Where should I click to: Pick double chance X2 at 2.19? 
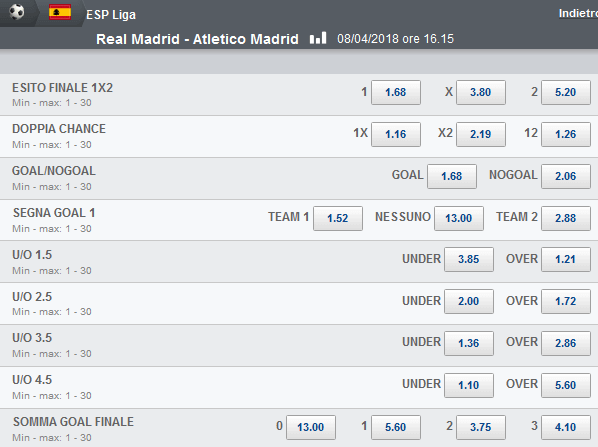click(x=481, y=134)
